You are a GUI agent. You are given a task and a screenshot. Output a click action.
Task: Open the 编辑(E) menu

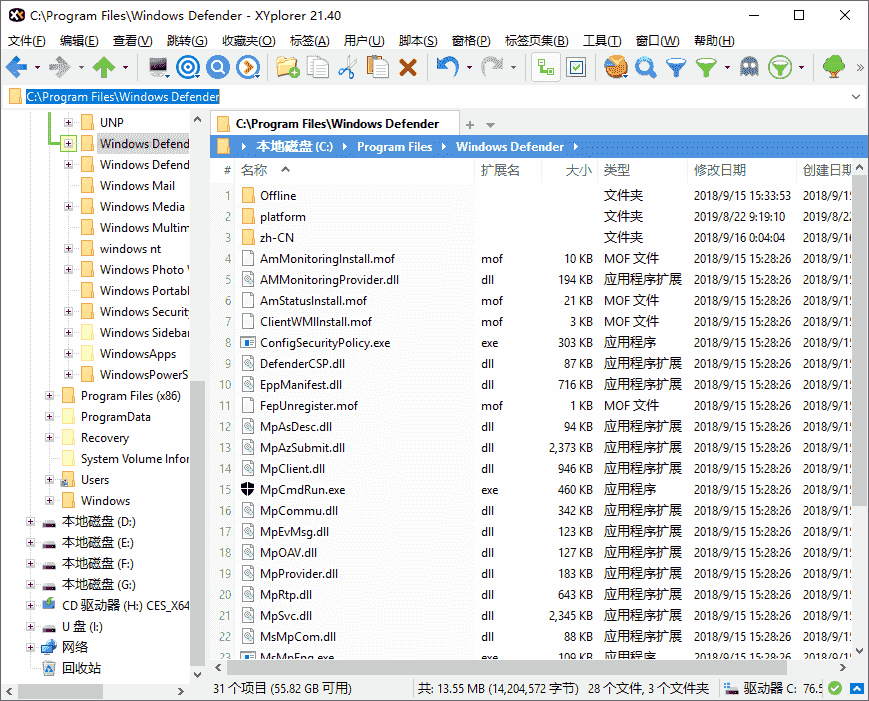click(x=79, y=40)
